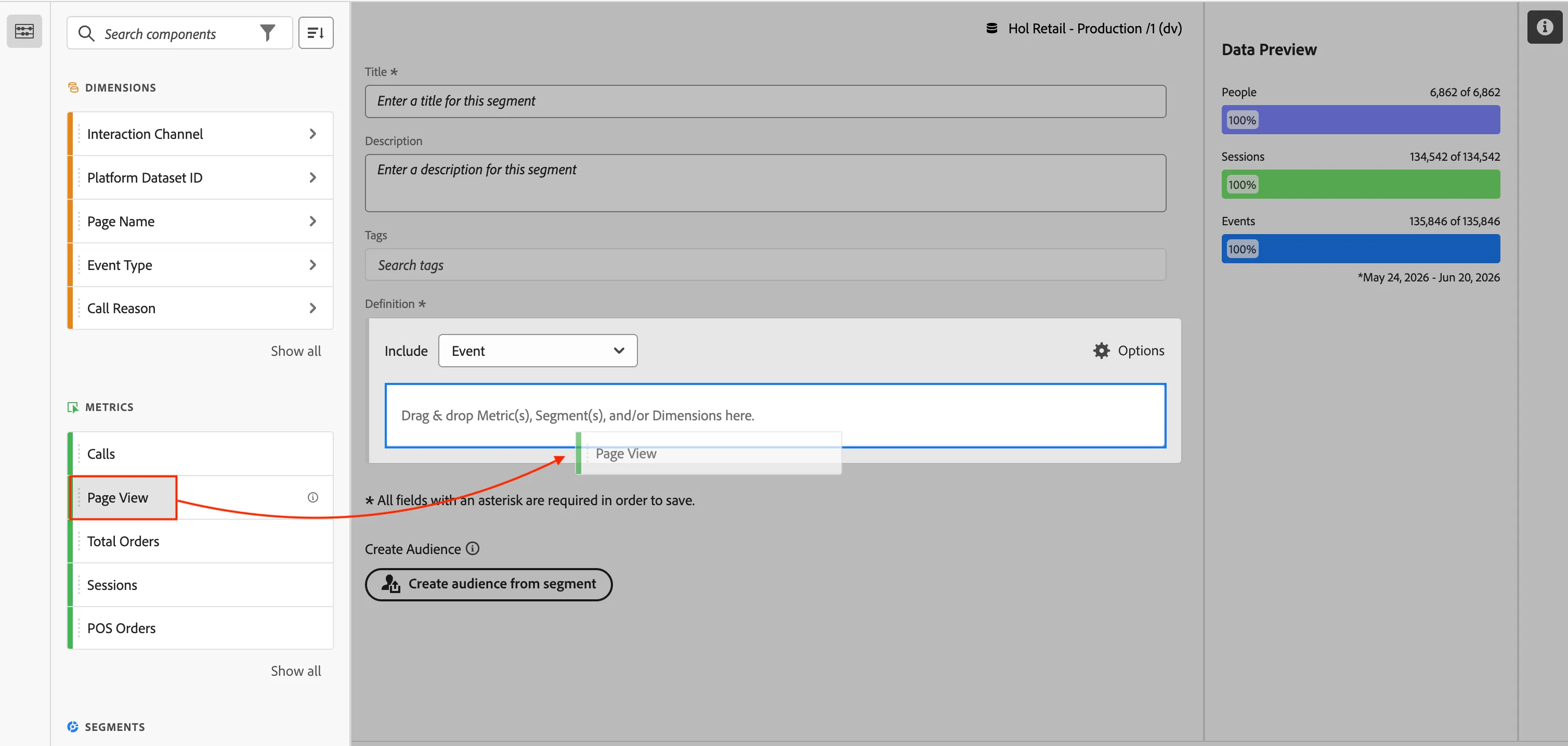Select the Total Orders metric

pos(200,542)
